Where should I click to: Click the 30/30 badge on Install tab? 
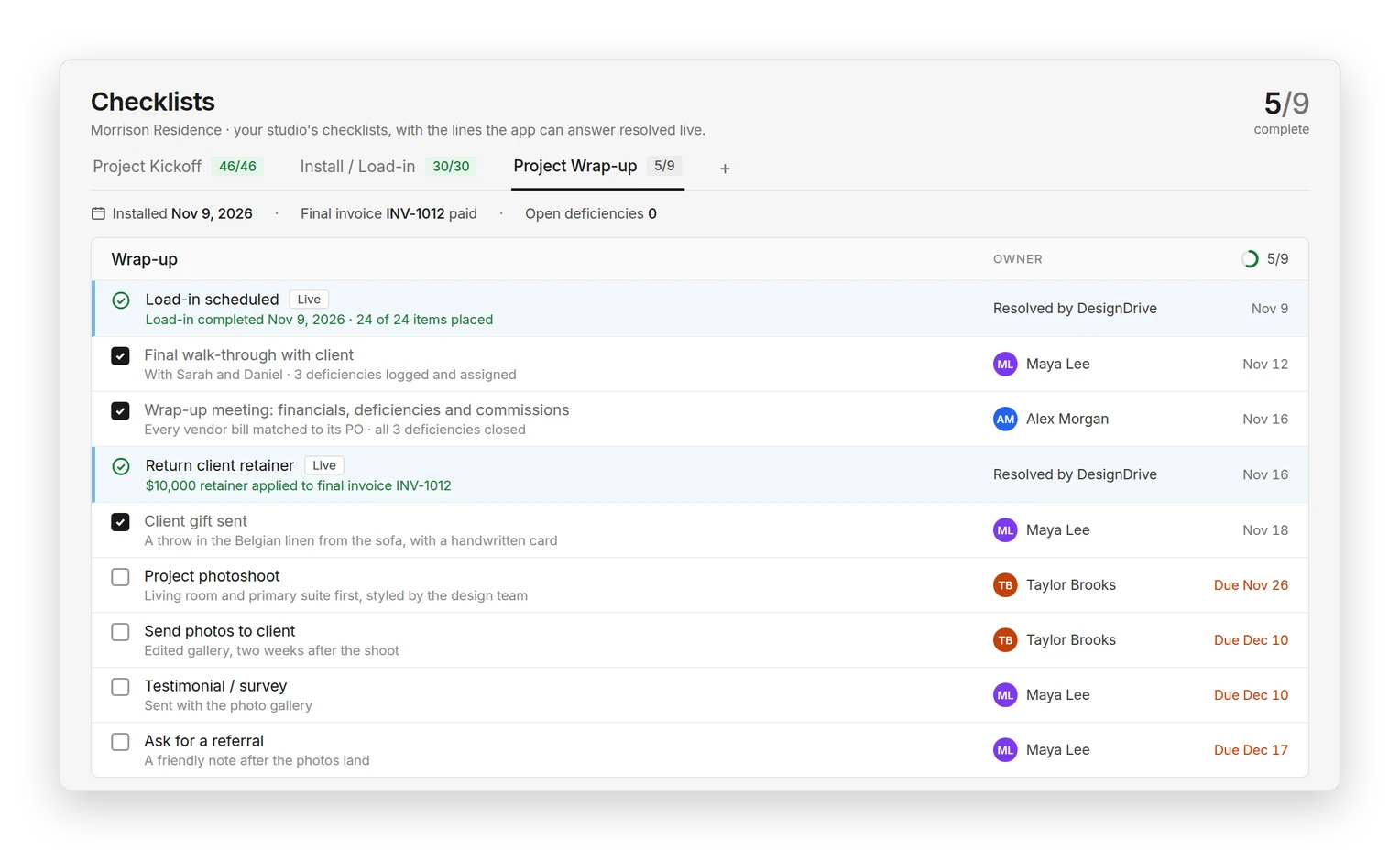pyautogui.click(x=451, y=167)
